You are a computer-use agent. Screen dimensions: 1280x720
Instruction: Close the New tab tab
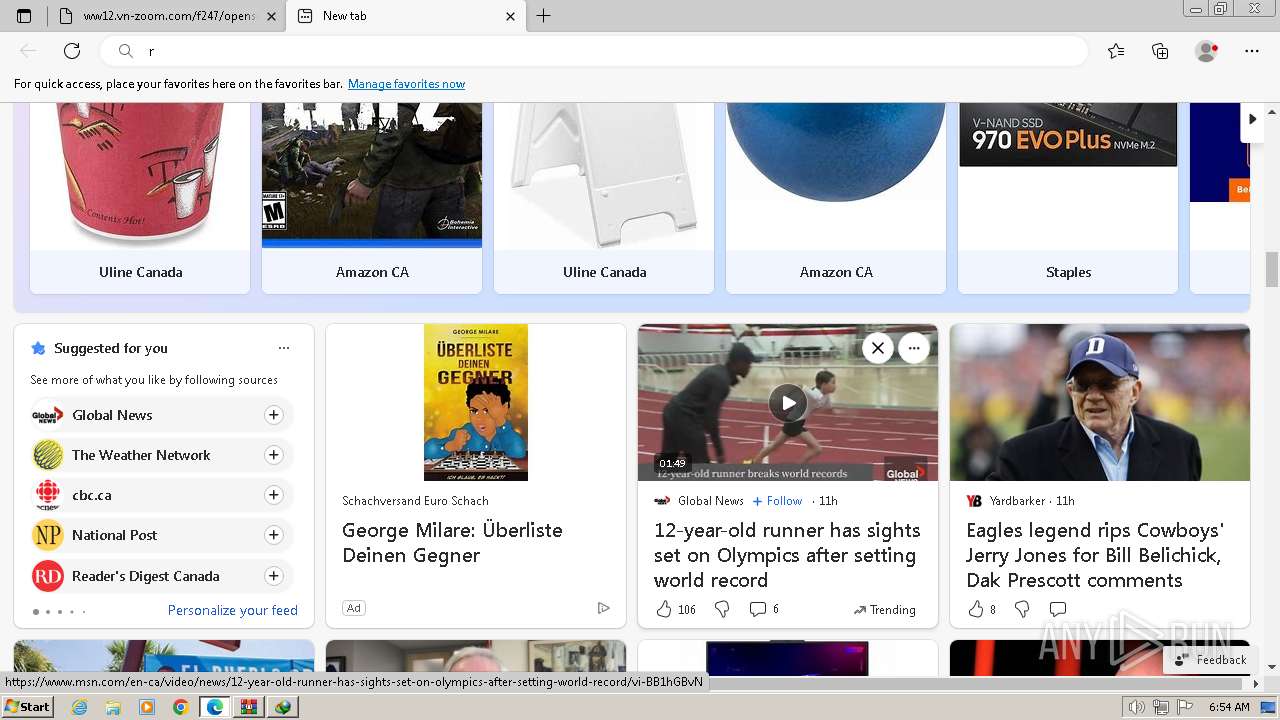click(x=511, y=16)
